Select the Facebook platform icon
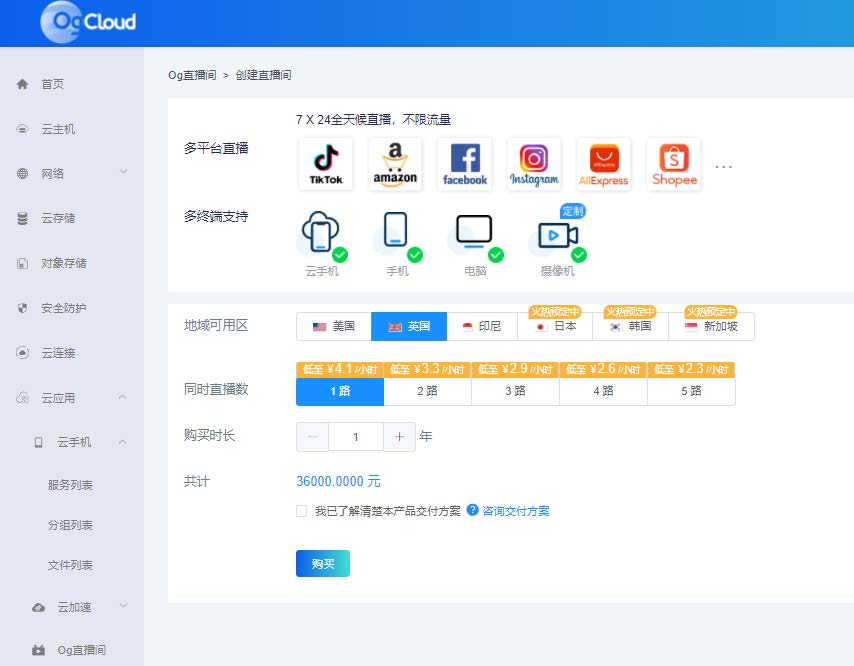The height and width of the screenshot is (666, 854). 465,164
